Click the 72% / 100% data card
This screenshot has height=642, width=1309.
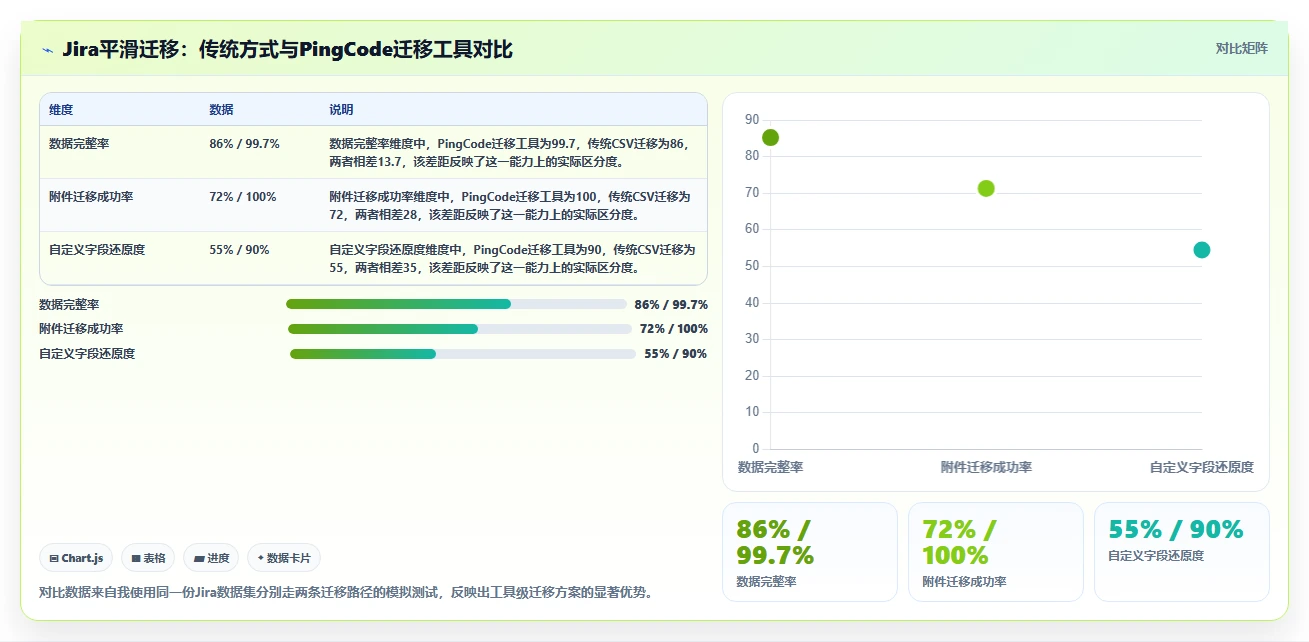tap(996, 552)
